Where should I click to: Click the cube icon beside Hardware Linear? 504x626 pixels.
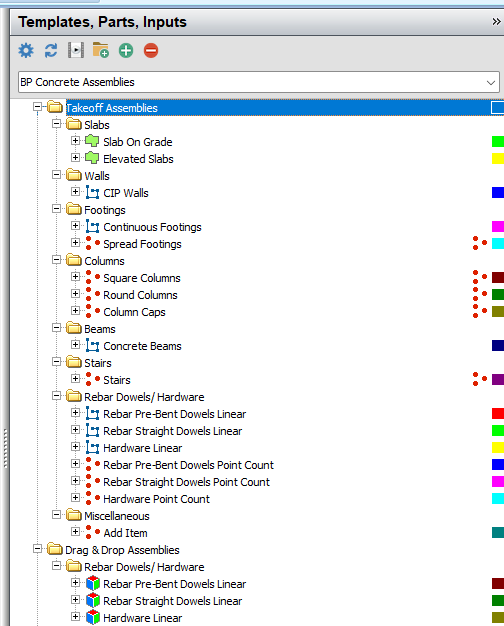pyautogui.click(x=93, y=617)
